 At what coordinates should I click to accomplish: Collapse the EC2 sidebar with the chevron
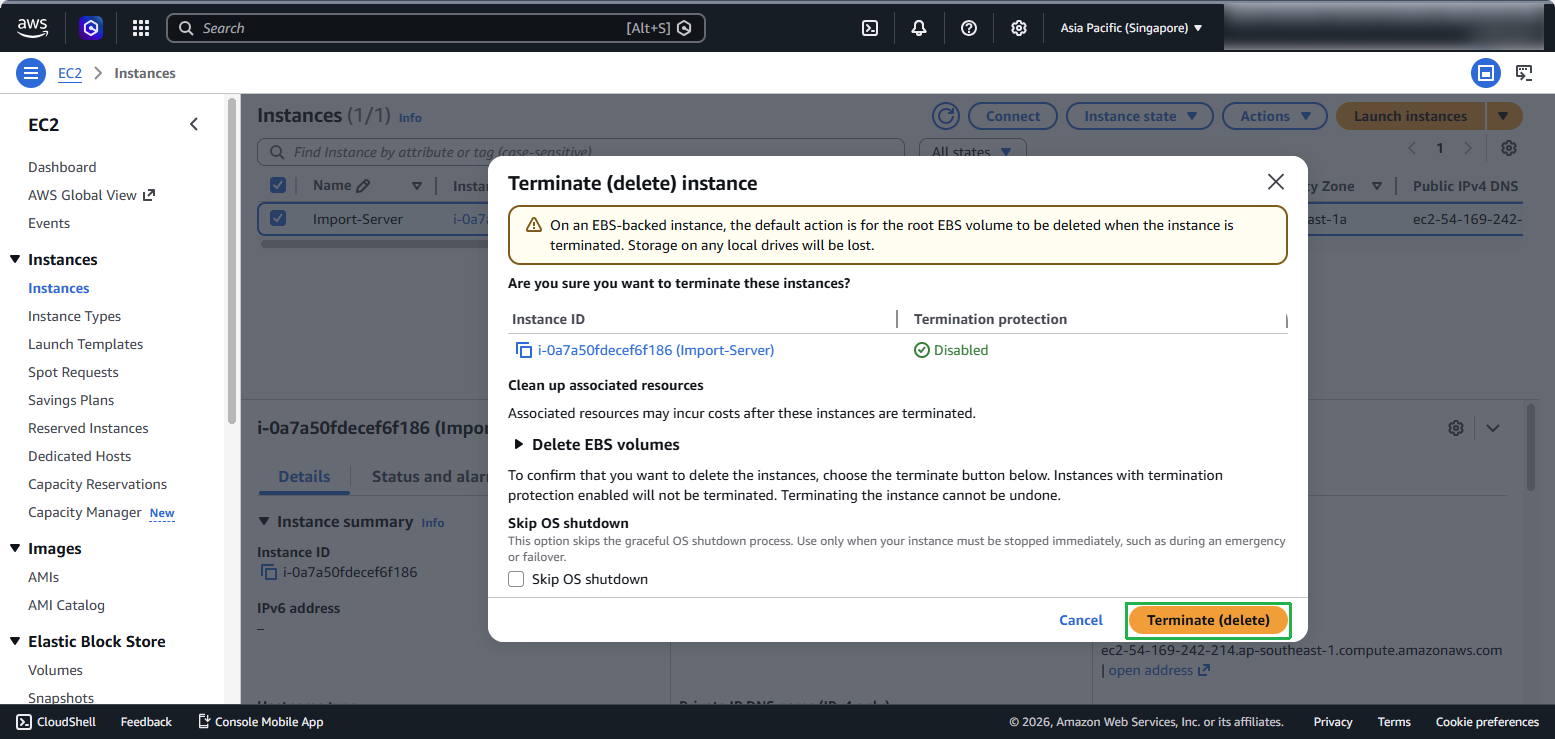194,124
